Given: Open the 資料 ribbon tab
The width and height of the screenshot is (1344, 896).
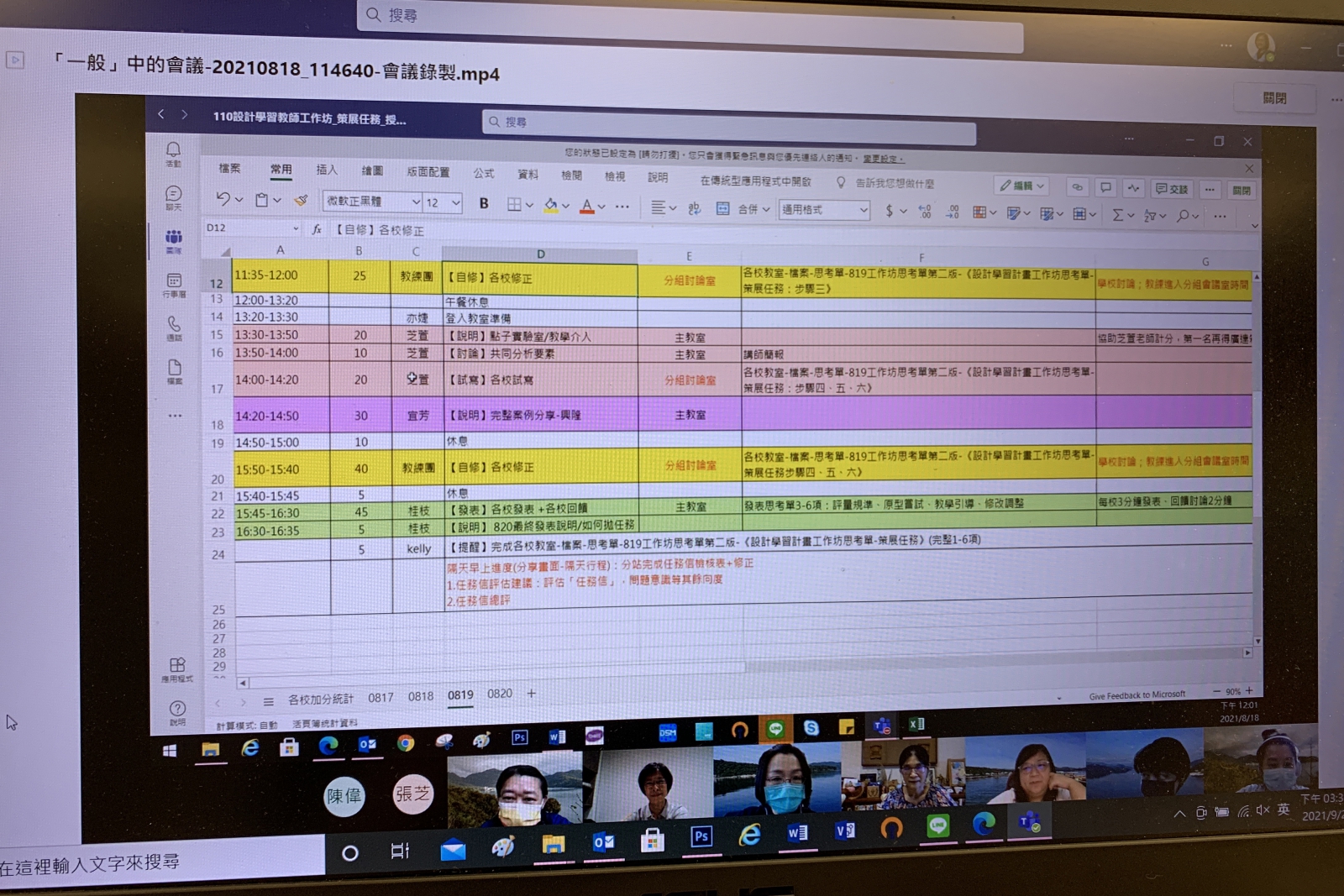Looking at the screenshot, I should (528, 174).
